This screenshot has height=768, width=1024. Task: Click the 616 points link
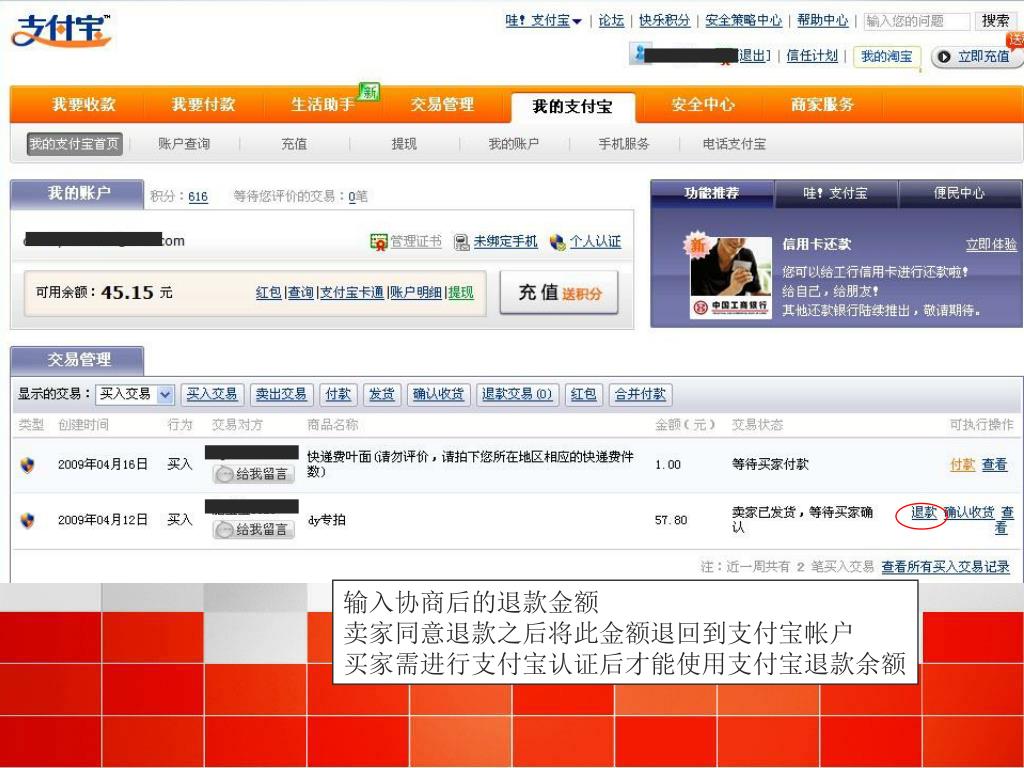(x=198, y=197)
